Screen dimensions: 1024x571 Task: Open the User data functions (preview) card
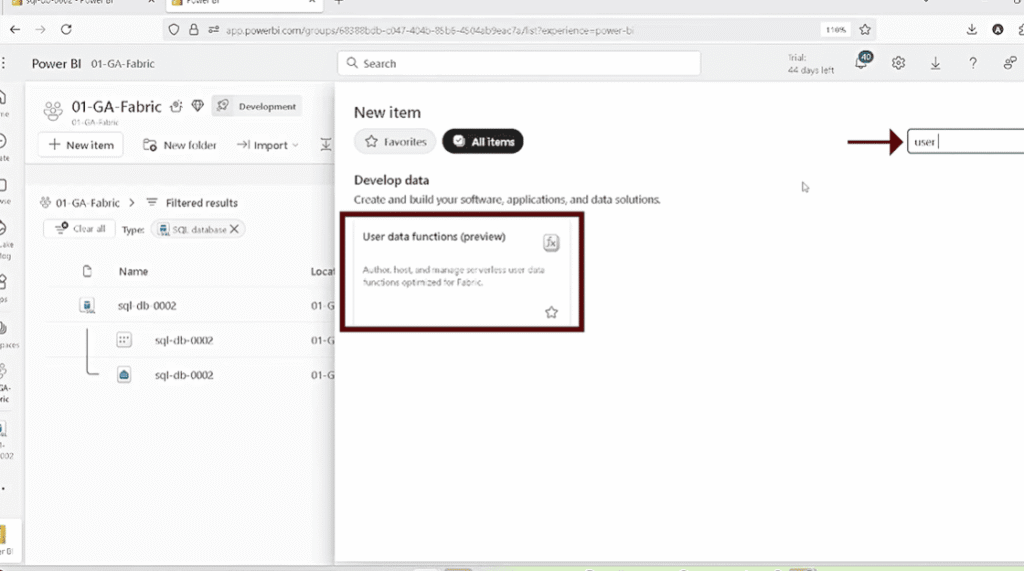462,272
